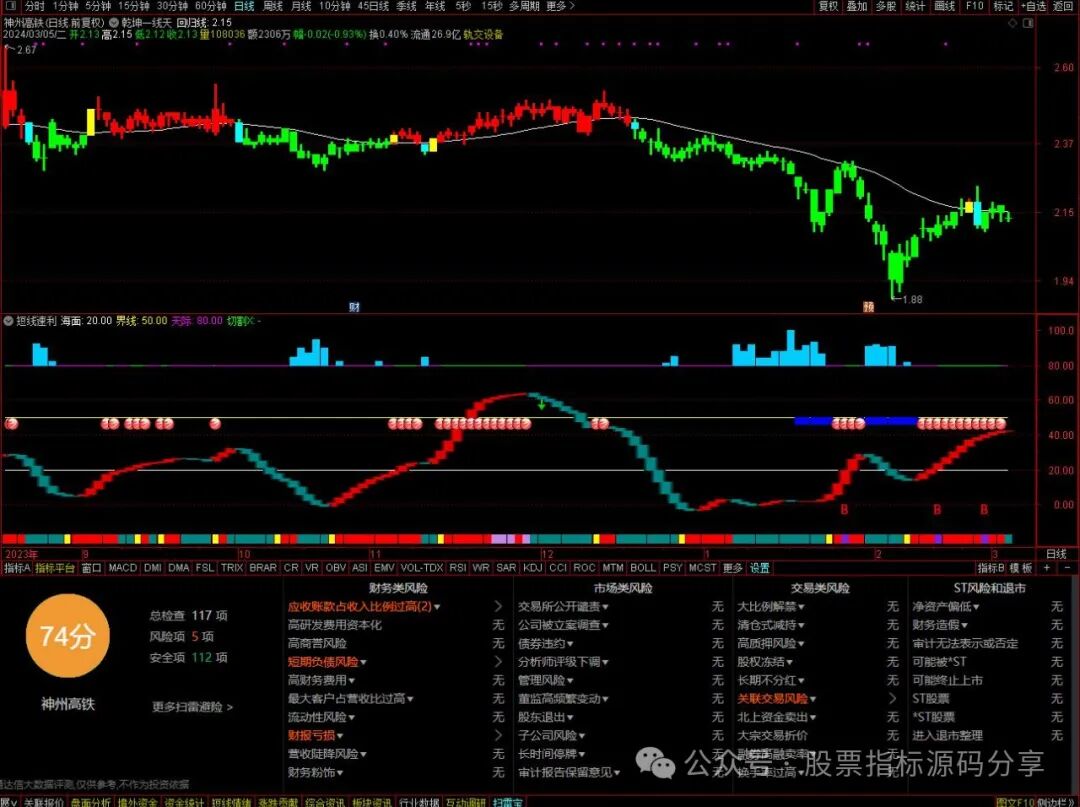Click the 画线 drawing button
This screenshot has width=1080, height=807.
tap(944, 6)
